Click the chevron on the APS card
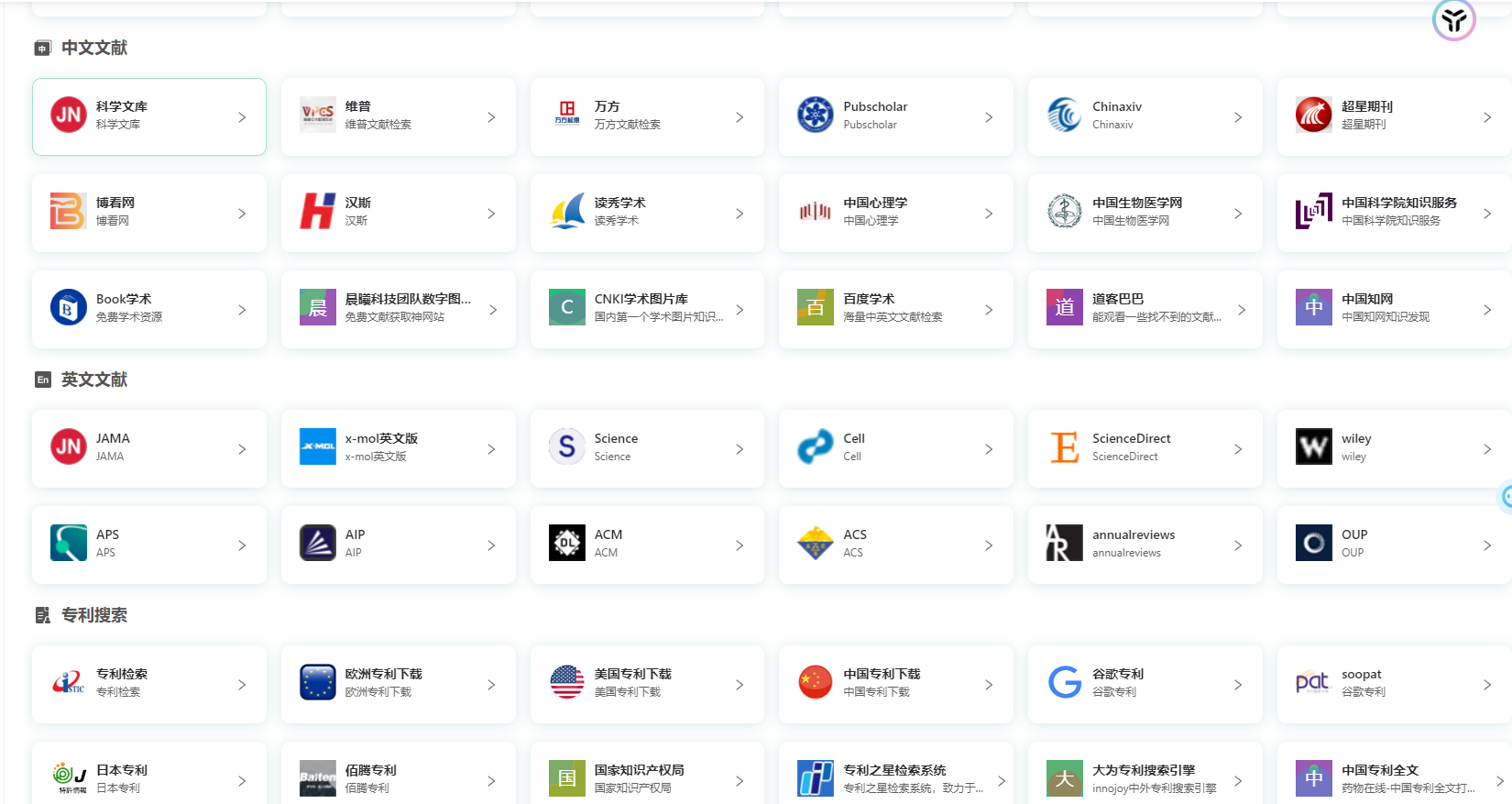1512x804 pixels. tap(242, 545)
